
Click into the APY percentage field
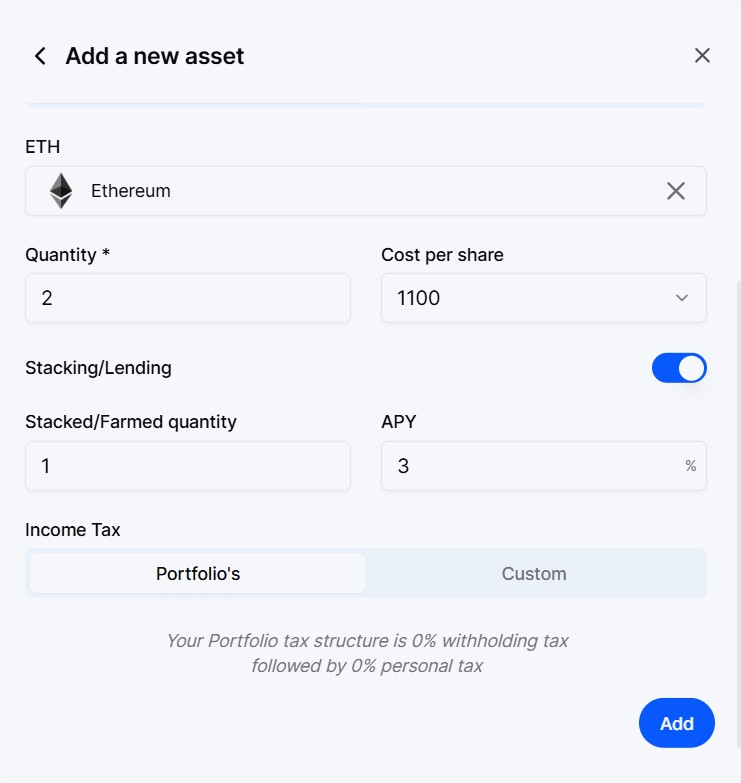(x=543, y=466)
